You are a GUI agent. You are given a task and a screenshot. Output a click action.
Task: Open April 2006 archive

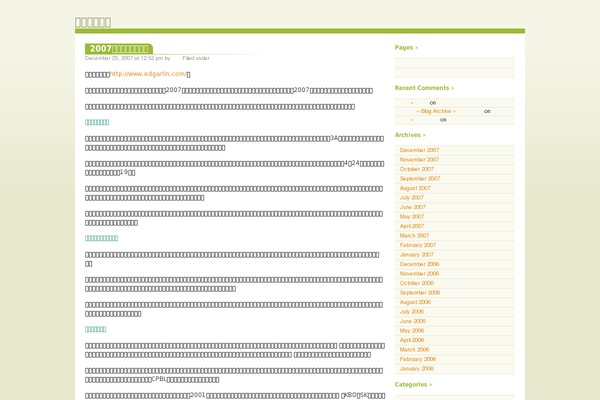point(412,340)
